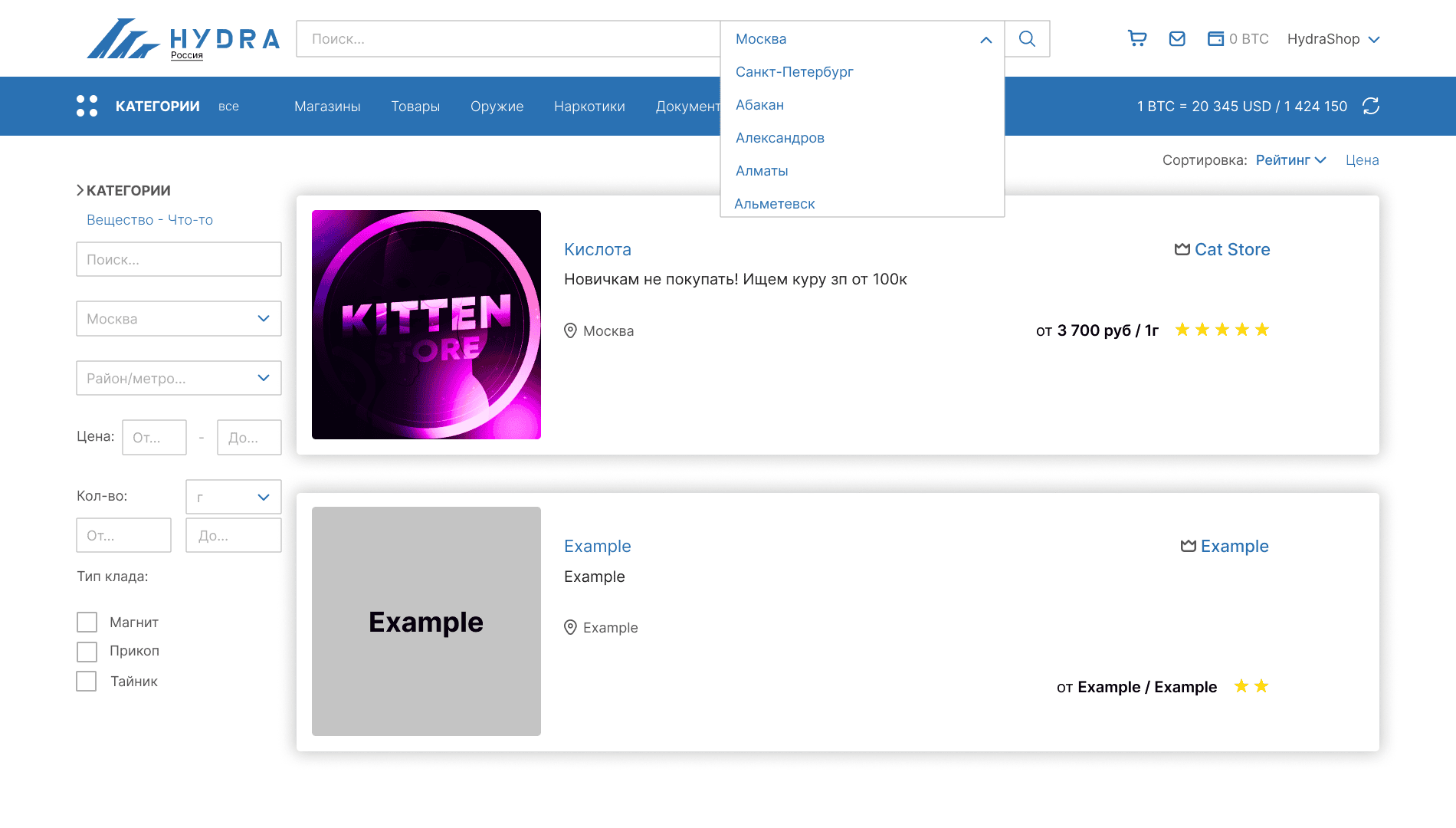Image resolution: width=1456 pixels, height=828 pixels.
Task: Open the gray Example placeholder image
Action: tap(426, 621)
